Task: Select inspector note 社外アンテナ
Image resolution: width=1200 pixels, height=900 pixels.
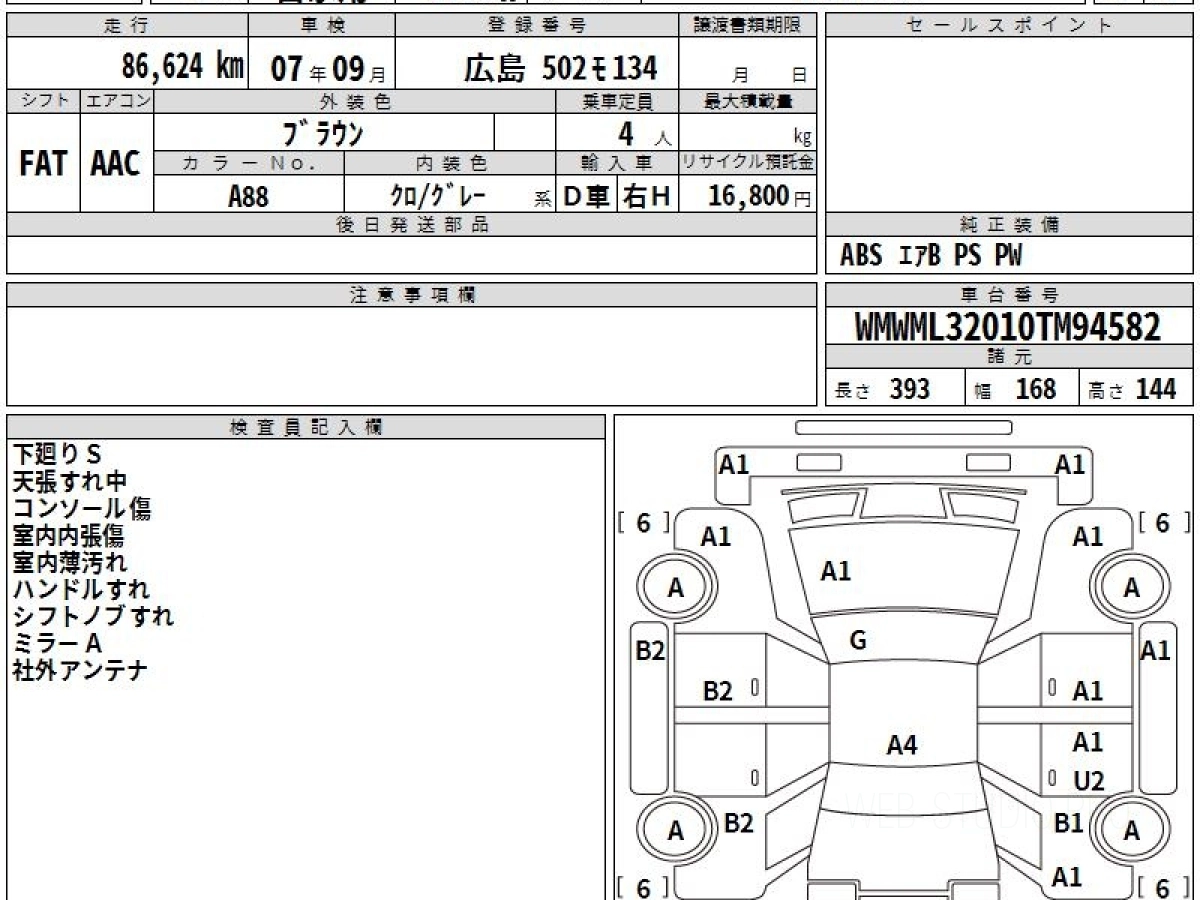Action: 80,670
